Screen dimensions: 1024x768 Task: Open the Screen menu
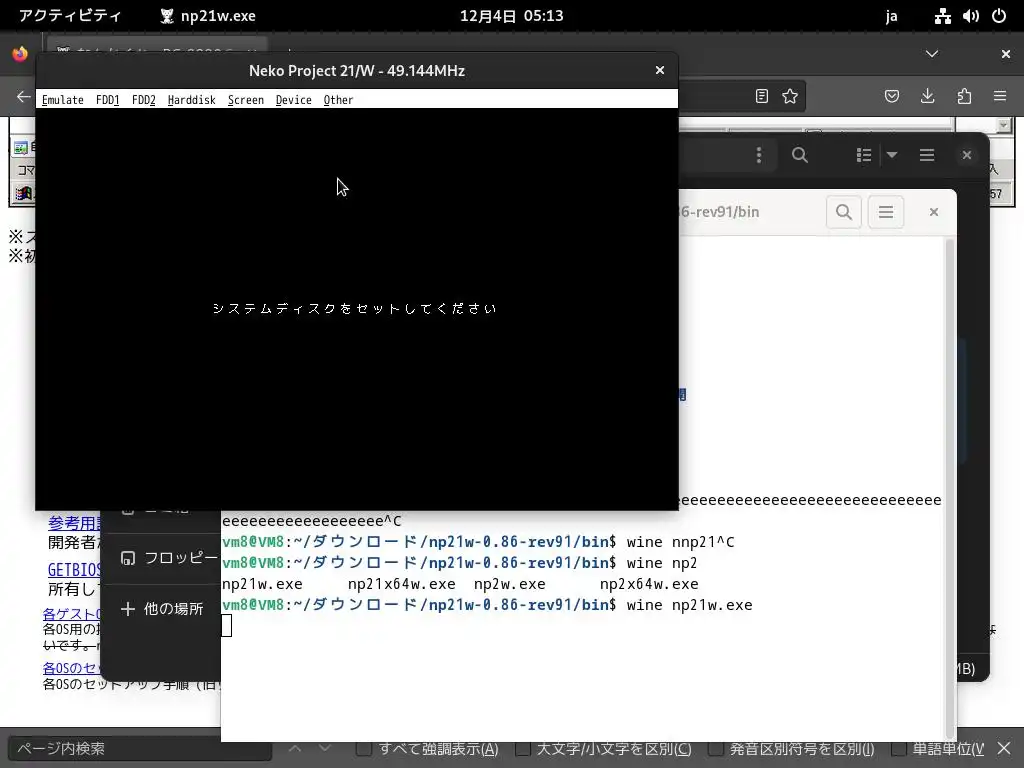tap(246, 100)
